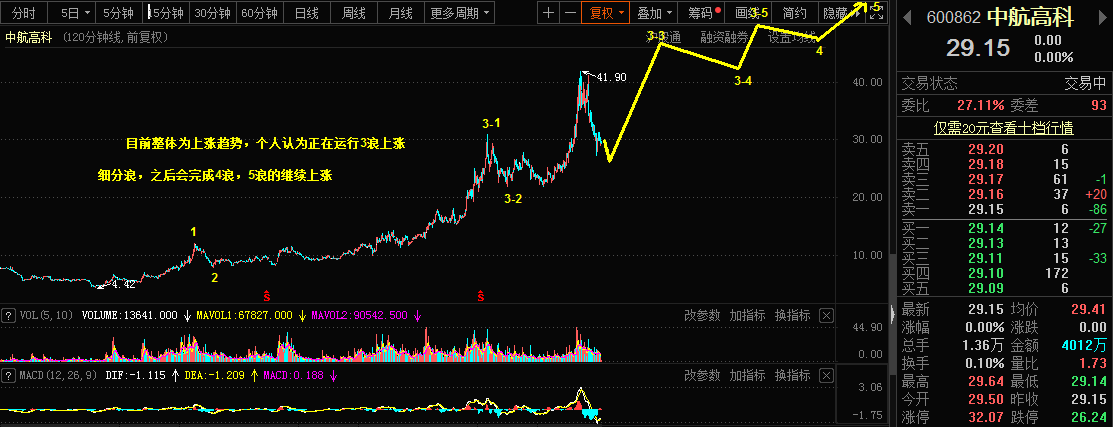Viewport: 1113px width, 427px height.
Task: Open the 筹码 chip distribution
Action: point(702,12)
